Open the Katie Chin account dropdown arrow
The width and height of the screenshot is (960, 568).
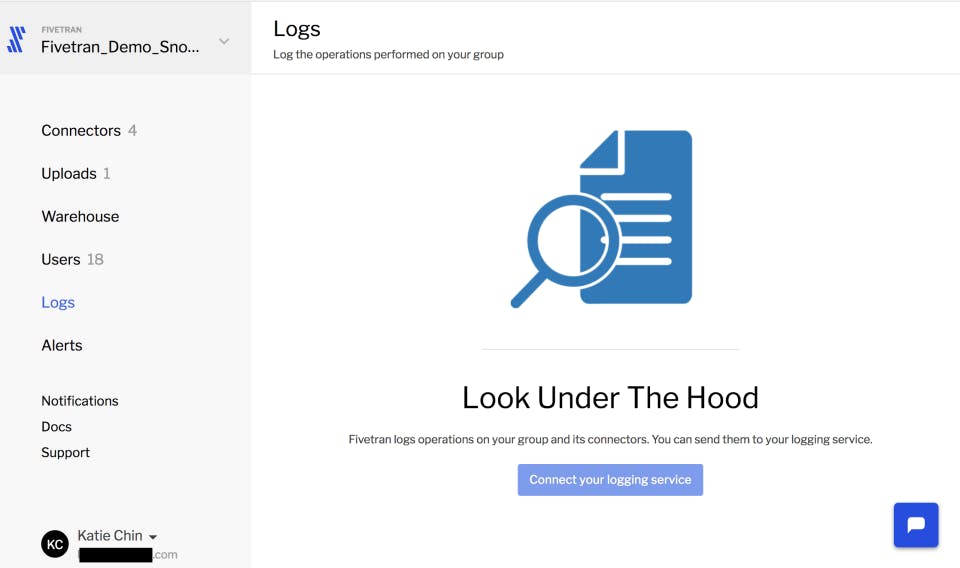coord(153,537)
